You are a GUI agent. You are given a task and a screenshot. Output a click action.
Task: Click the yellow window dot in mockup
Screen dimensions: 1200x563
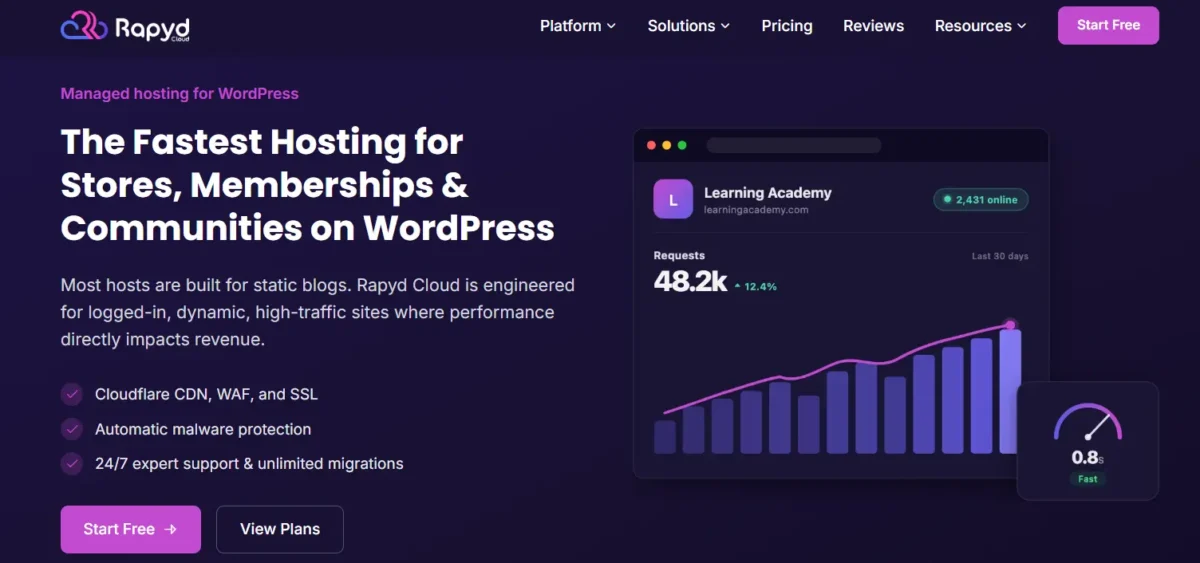coord(667,145)
